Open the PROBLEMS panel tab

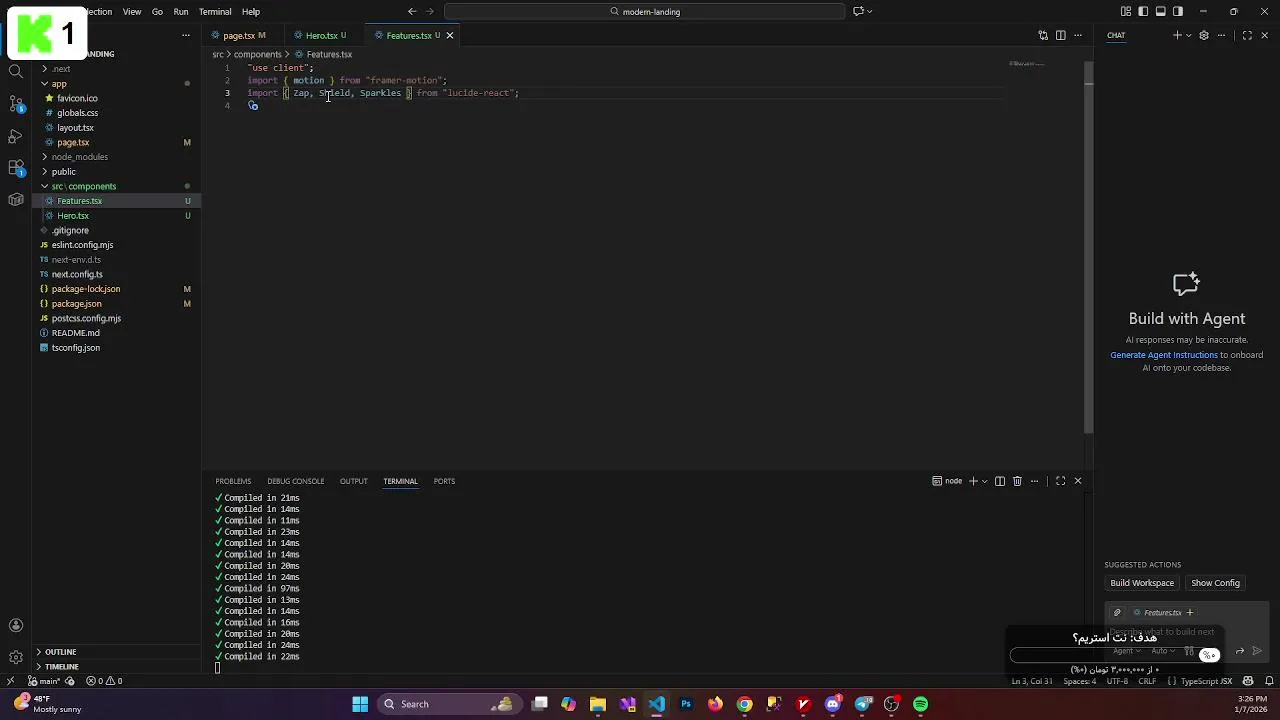[233, 481]
